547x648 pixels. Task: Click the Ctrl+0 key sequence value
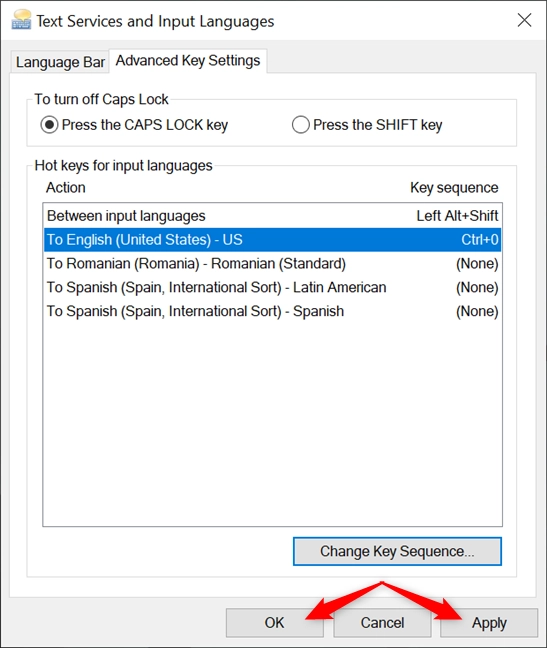pyautogui.click(x=480, y=240)
